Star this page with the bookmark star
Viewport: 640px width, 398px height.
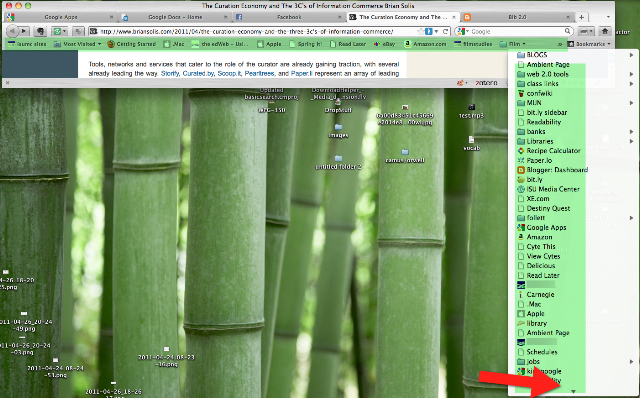click(420, 31)
